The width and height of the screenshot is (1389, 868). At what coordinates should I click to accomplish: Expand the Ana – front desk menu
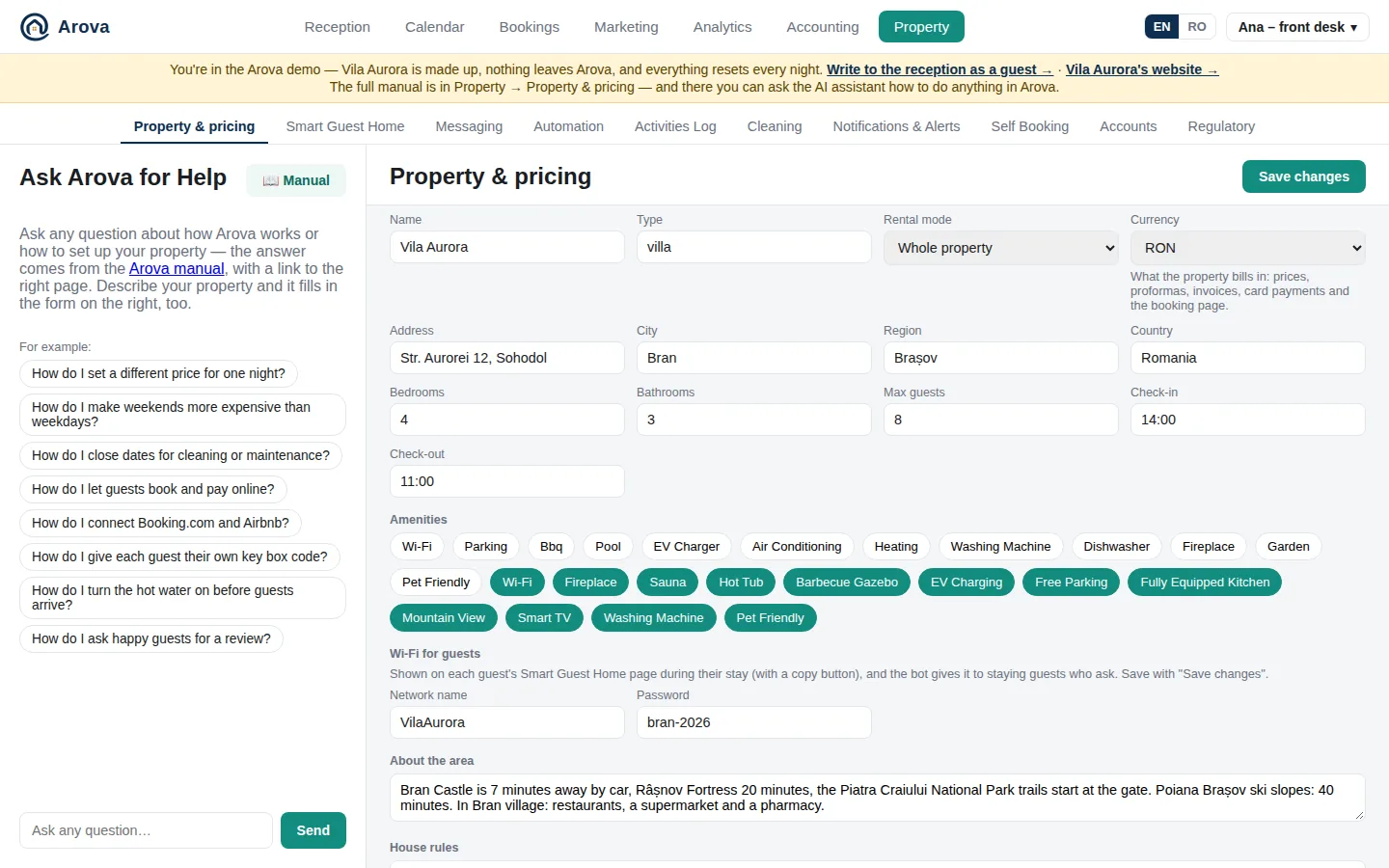tap(1297, 27)
